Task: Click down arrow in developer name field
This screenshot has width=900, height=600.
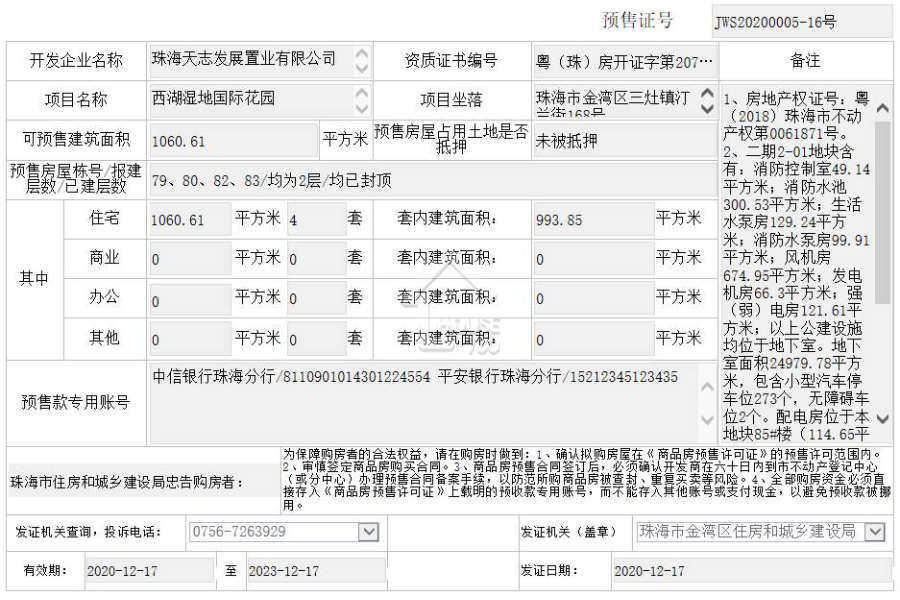Action: click(362, 68)
